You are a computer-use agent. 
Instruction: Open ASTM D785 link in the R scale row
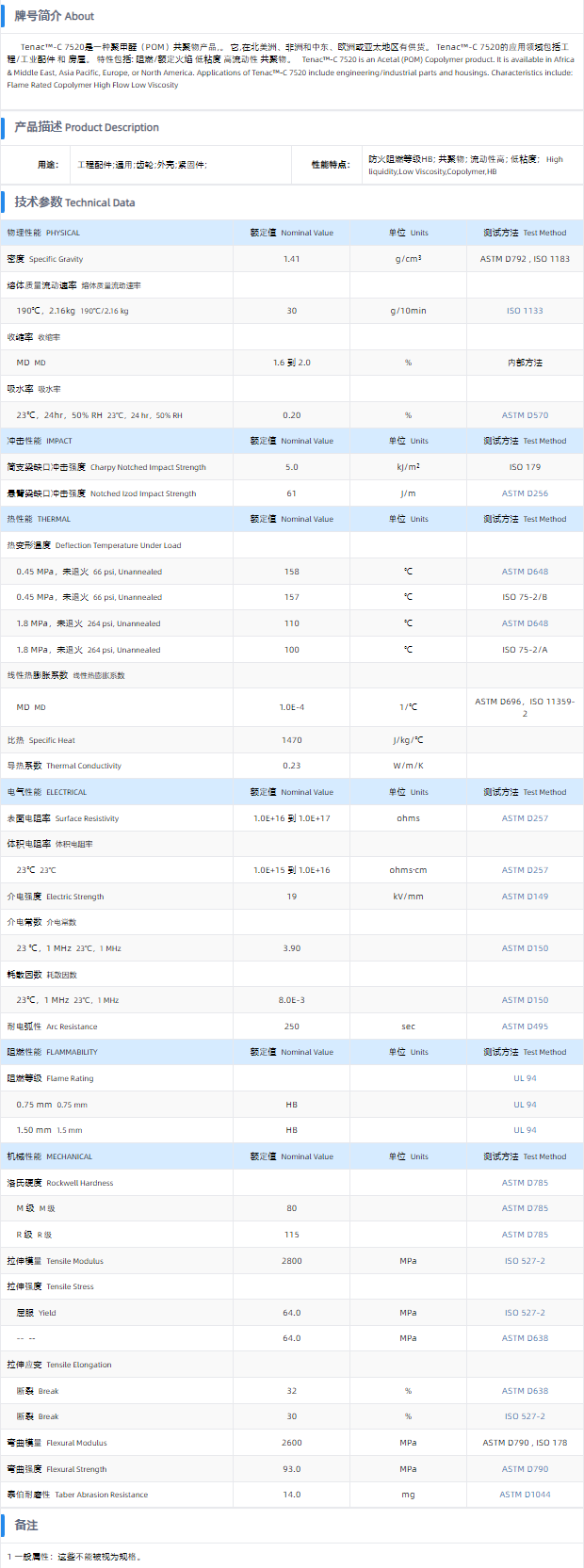pos(525,1235)
